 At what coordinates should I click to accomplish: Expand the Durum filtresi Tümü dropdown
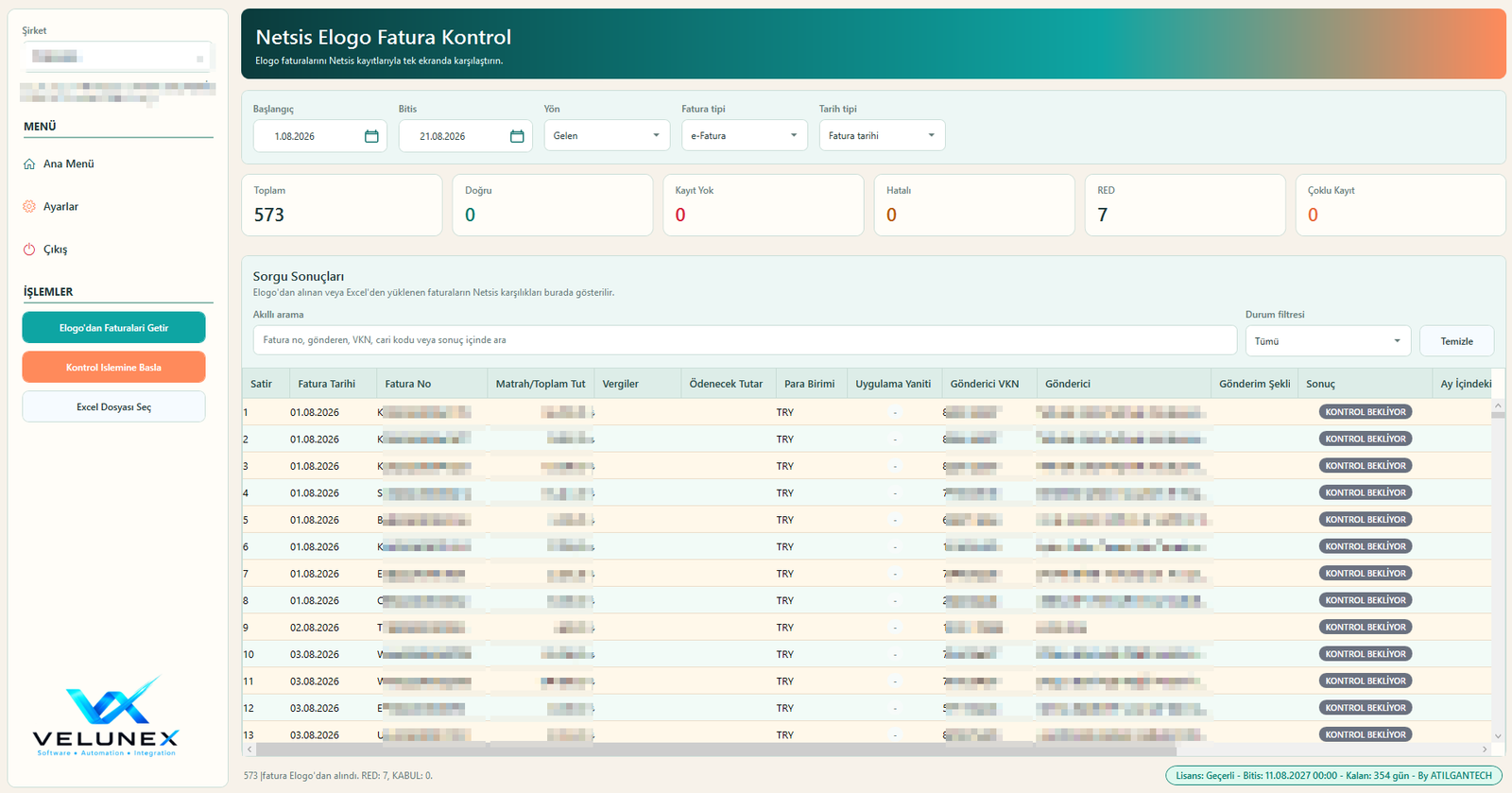(x=1328, y=341)
